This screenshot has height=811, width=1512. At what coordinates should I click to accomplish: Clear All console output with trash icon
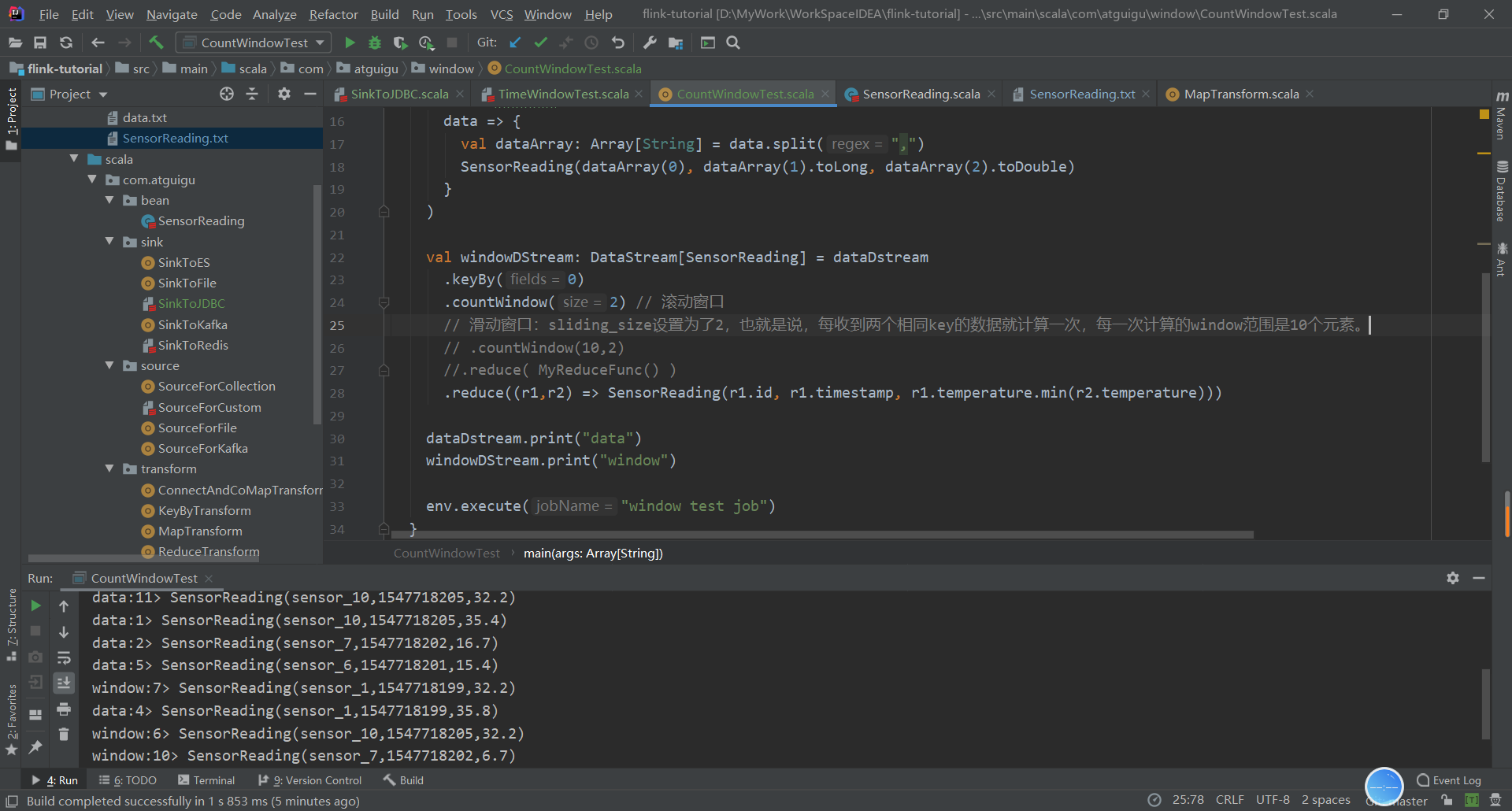tap(64, 734)
